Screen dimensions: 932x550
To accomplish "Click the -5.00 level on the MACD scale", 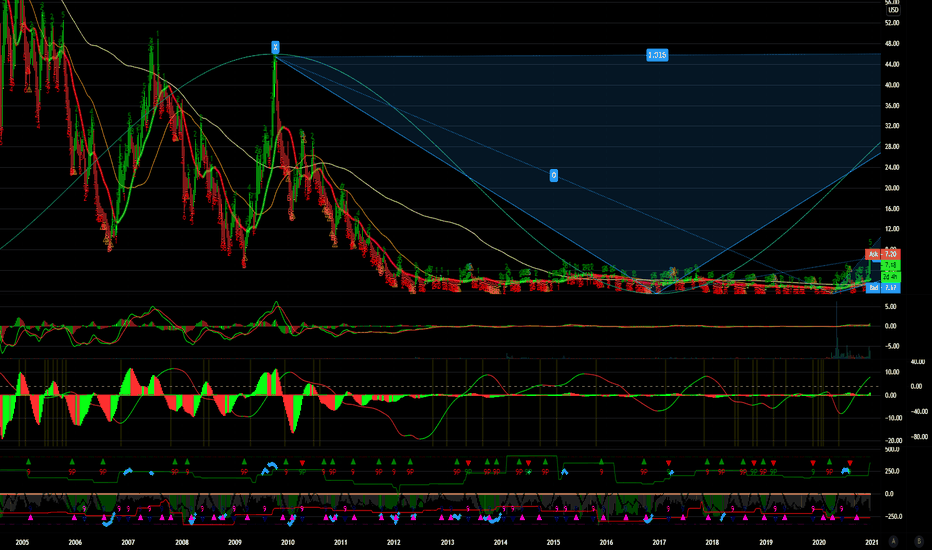I will (x=890, y=346).
